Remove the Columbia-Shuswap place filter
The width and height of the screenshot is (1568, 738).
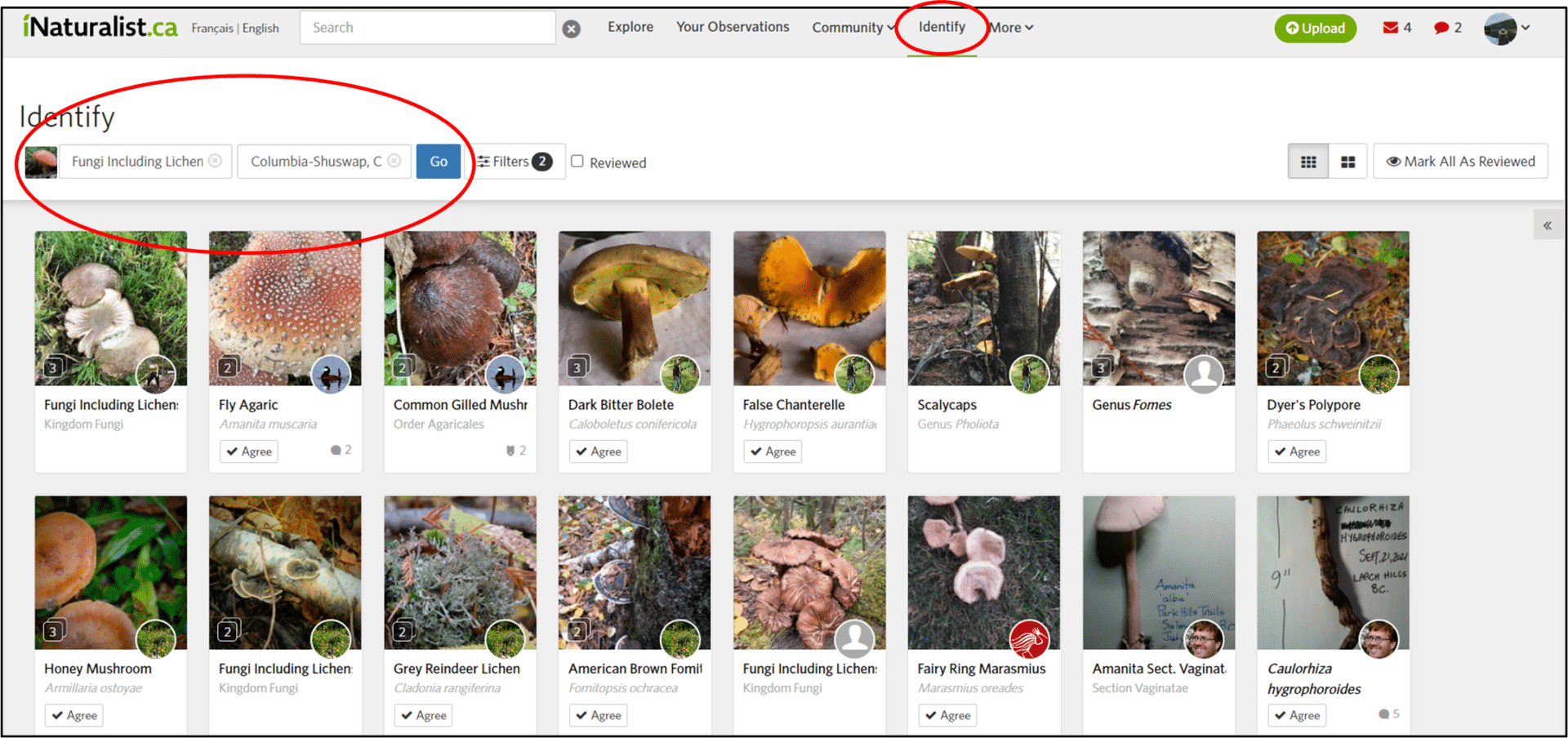click(394, 161)
